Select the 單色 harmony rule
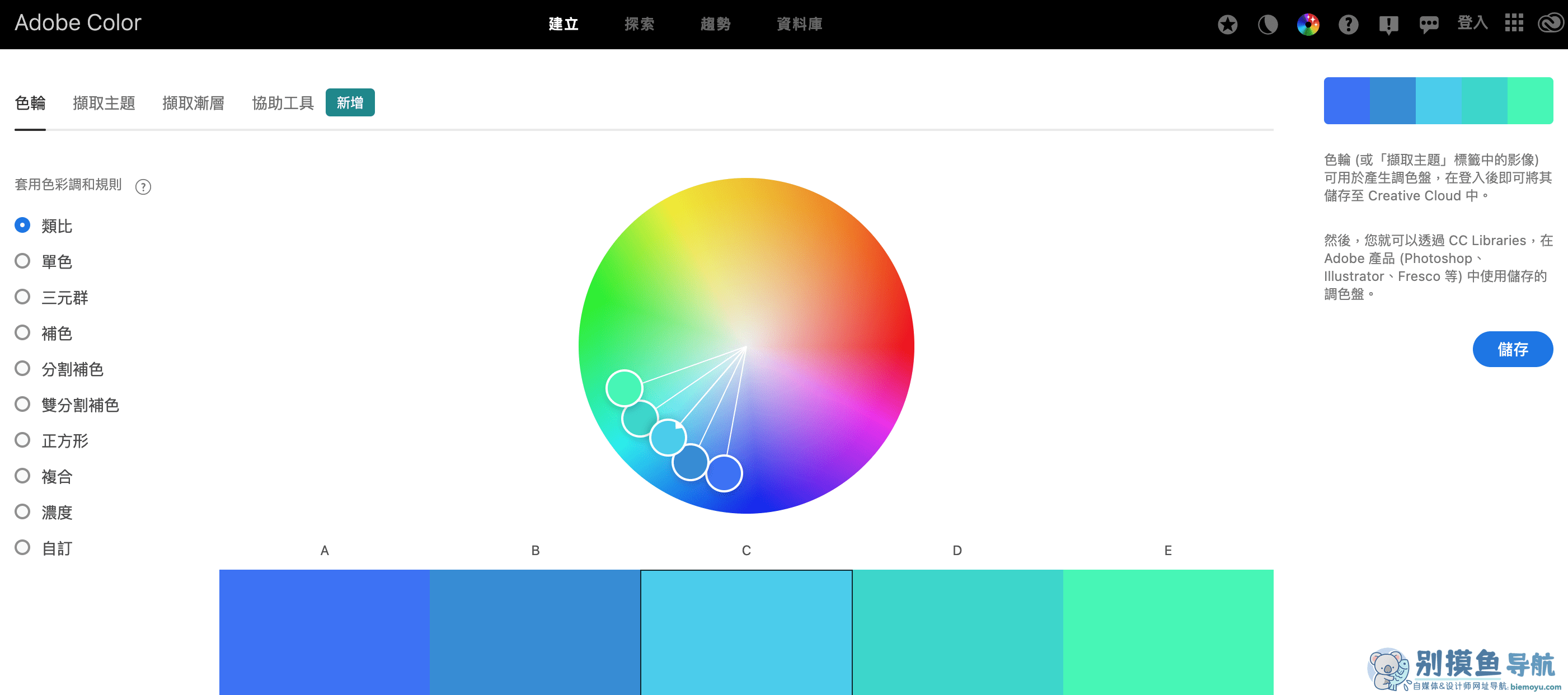This screenshot has width=1568, height=695. point(22,261)
